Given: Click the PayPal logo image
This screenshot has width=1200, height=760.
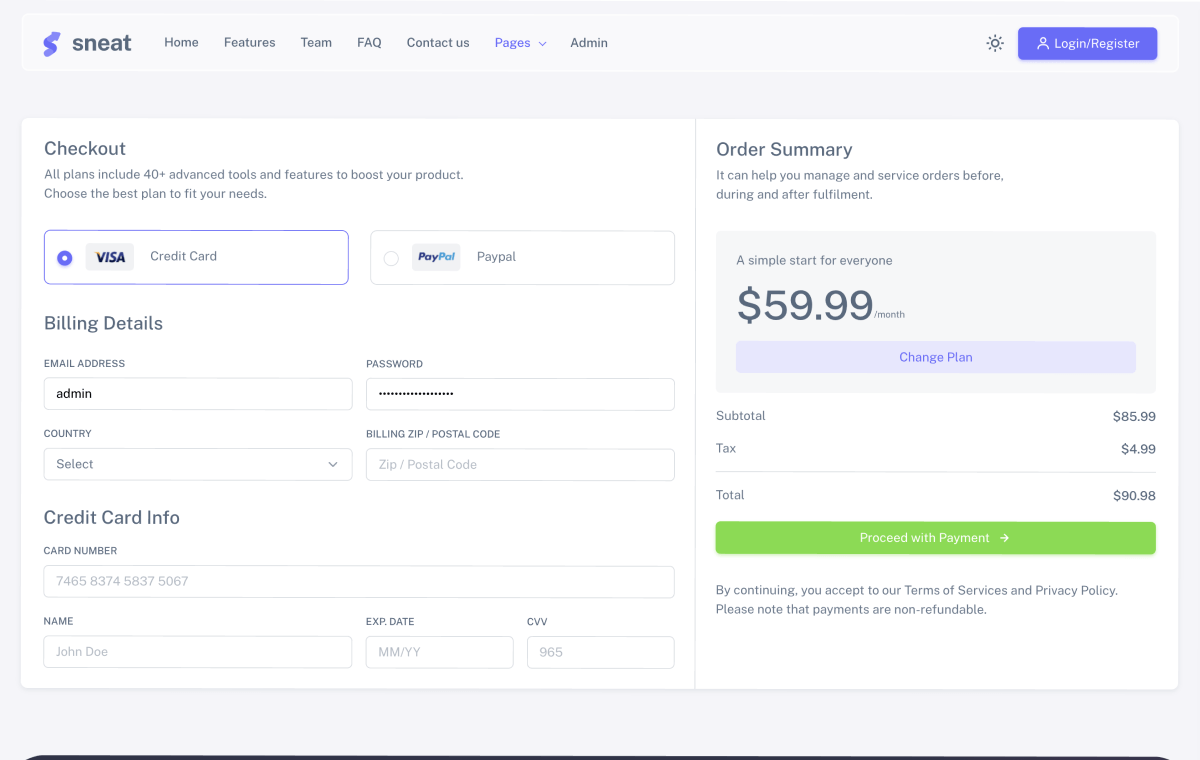Looking at the screenshot, I should pyautogui.click(x=436, y=256).
